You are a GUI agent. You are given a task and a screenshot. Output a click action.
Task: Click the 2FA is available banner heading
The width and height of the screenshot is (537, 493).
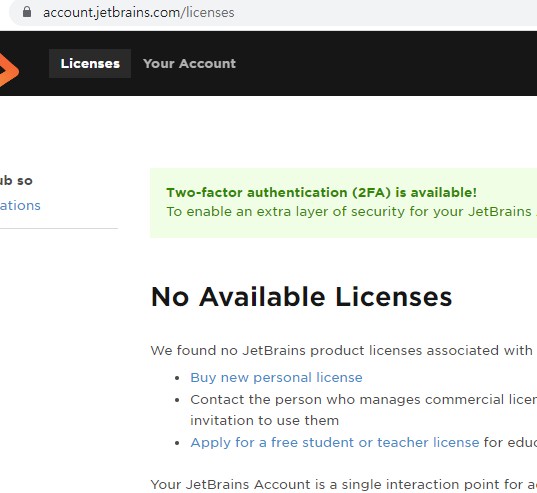321,192
